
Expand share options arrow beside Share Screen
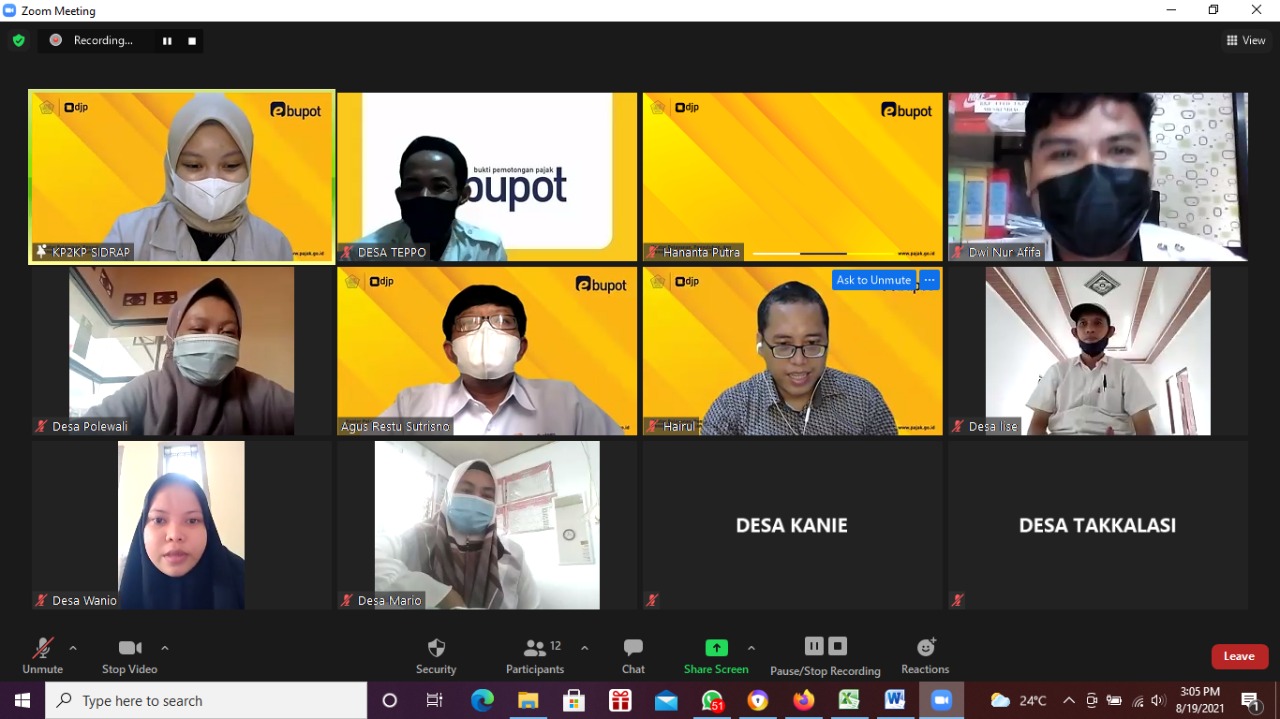[x=751, y=648]
